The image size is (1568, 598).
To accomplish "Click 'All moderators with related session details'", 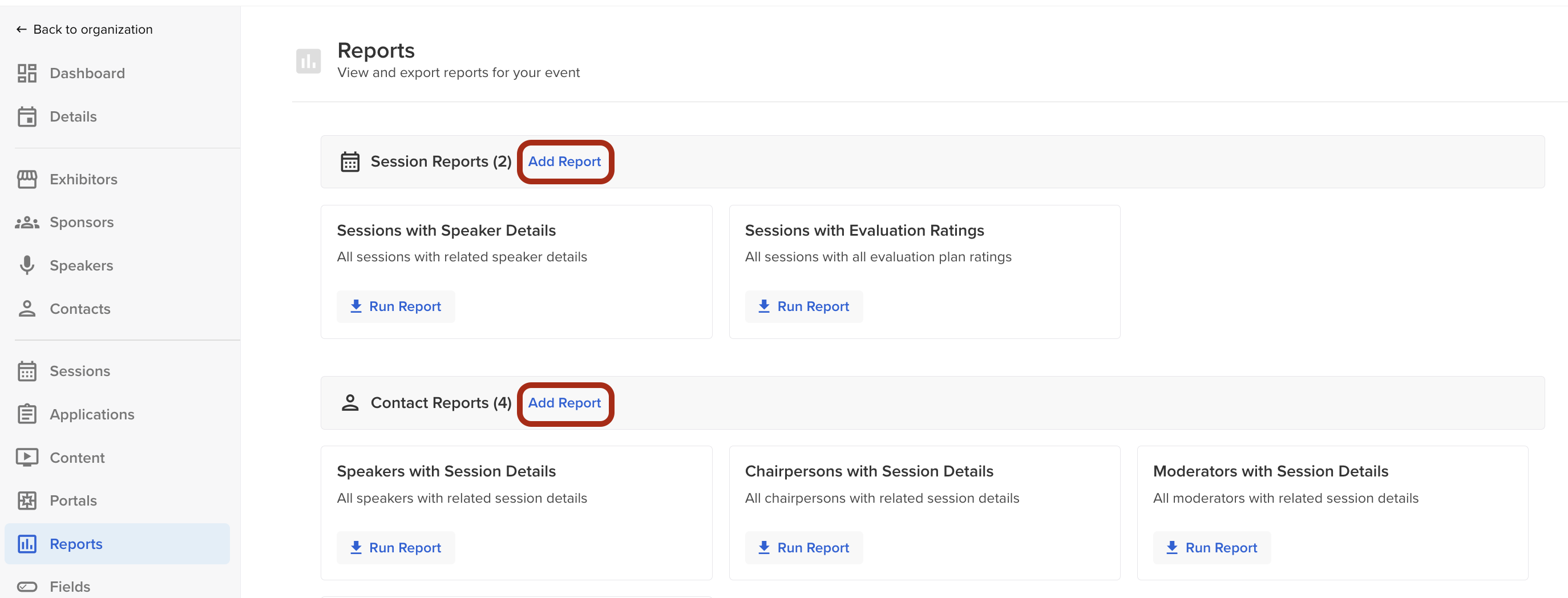I will click(1286, 498).
